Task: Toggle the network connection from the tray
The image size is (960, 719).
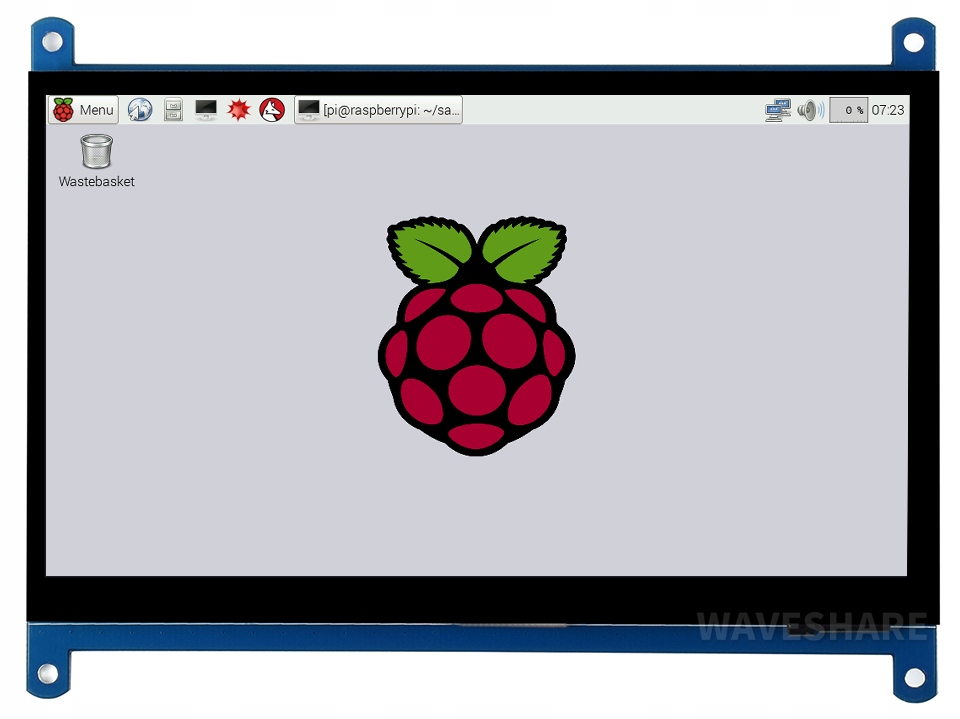Action: [778, 110]
